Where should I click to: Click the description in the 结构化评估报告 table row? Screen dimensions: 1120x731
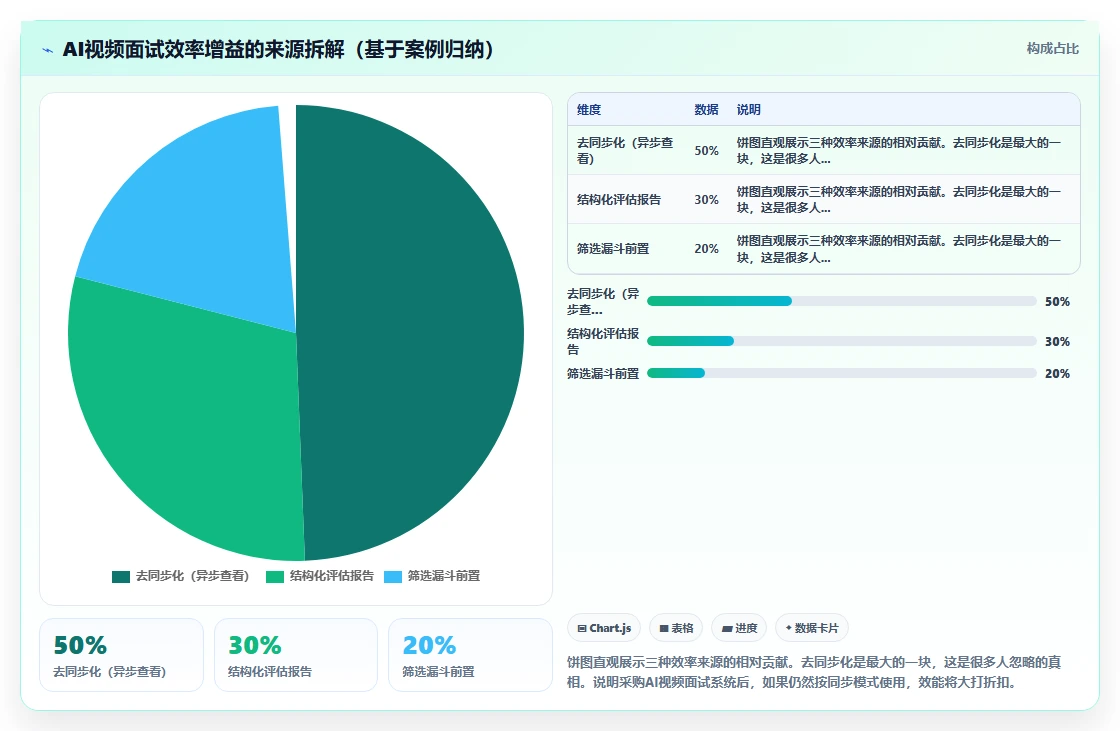tap(899, 200)
